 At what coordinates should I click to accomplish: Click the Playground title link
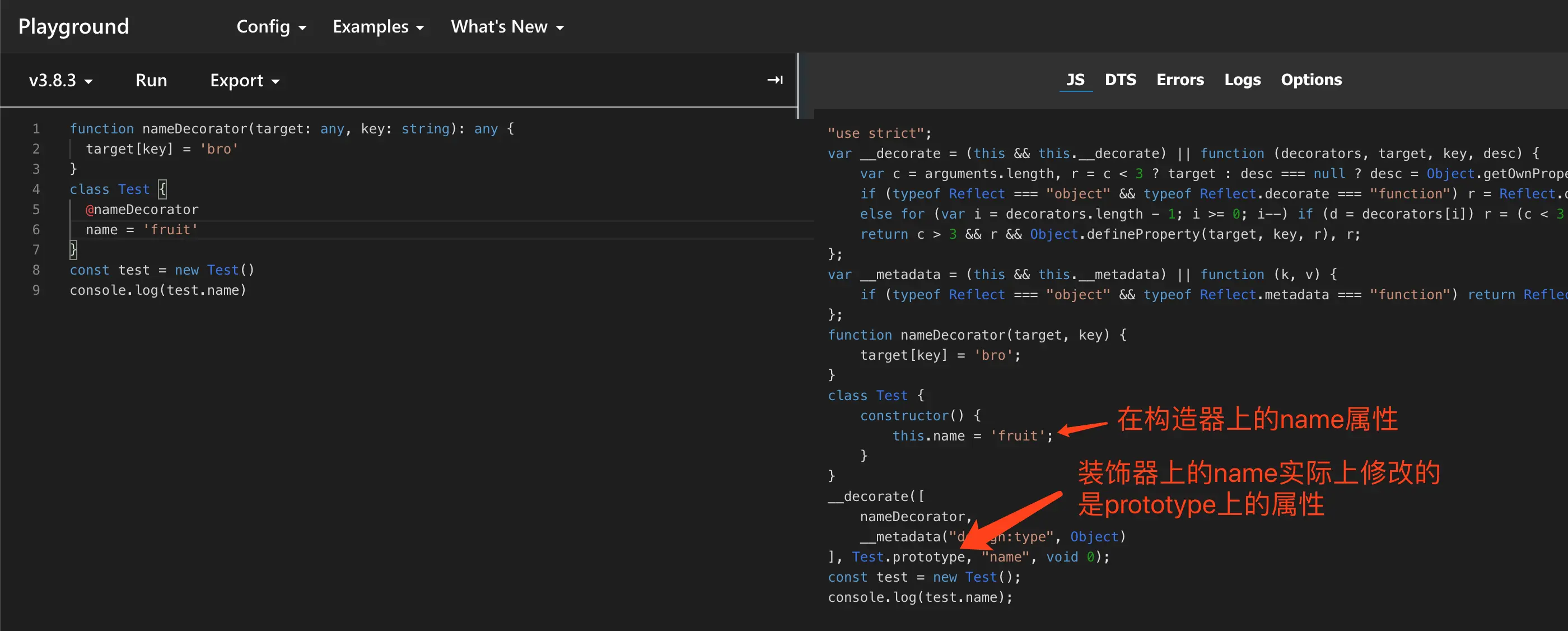click(x=74, y=26)
